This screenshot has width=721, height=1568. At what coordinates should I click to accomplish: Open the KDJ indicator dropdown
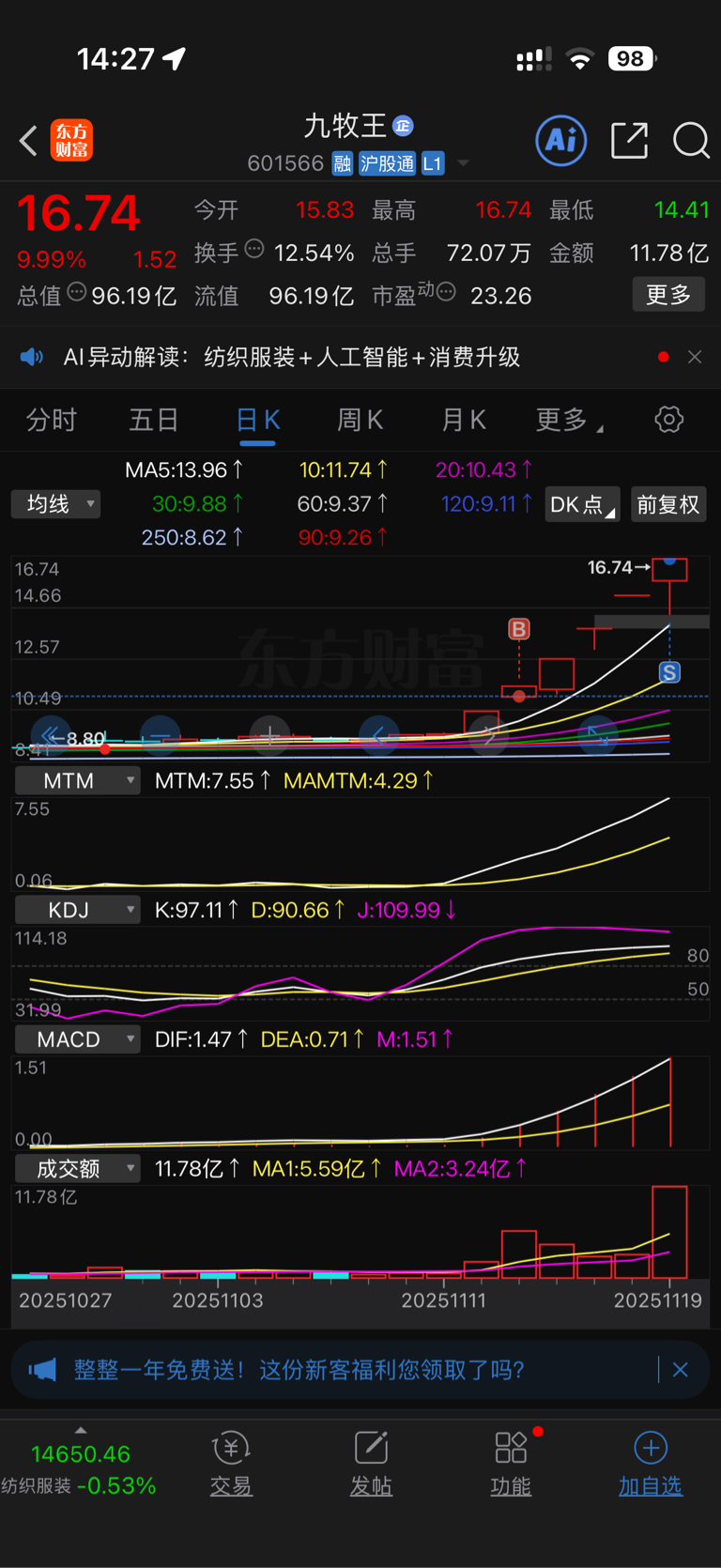point(78,910)
